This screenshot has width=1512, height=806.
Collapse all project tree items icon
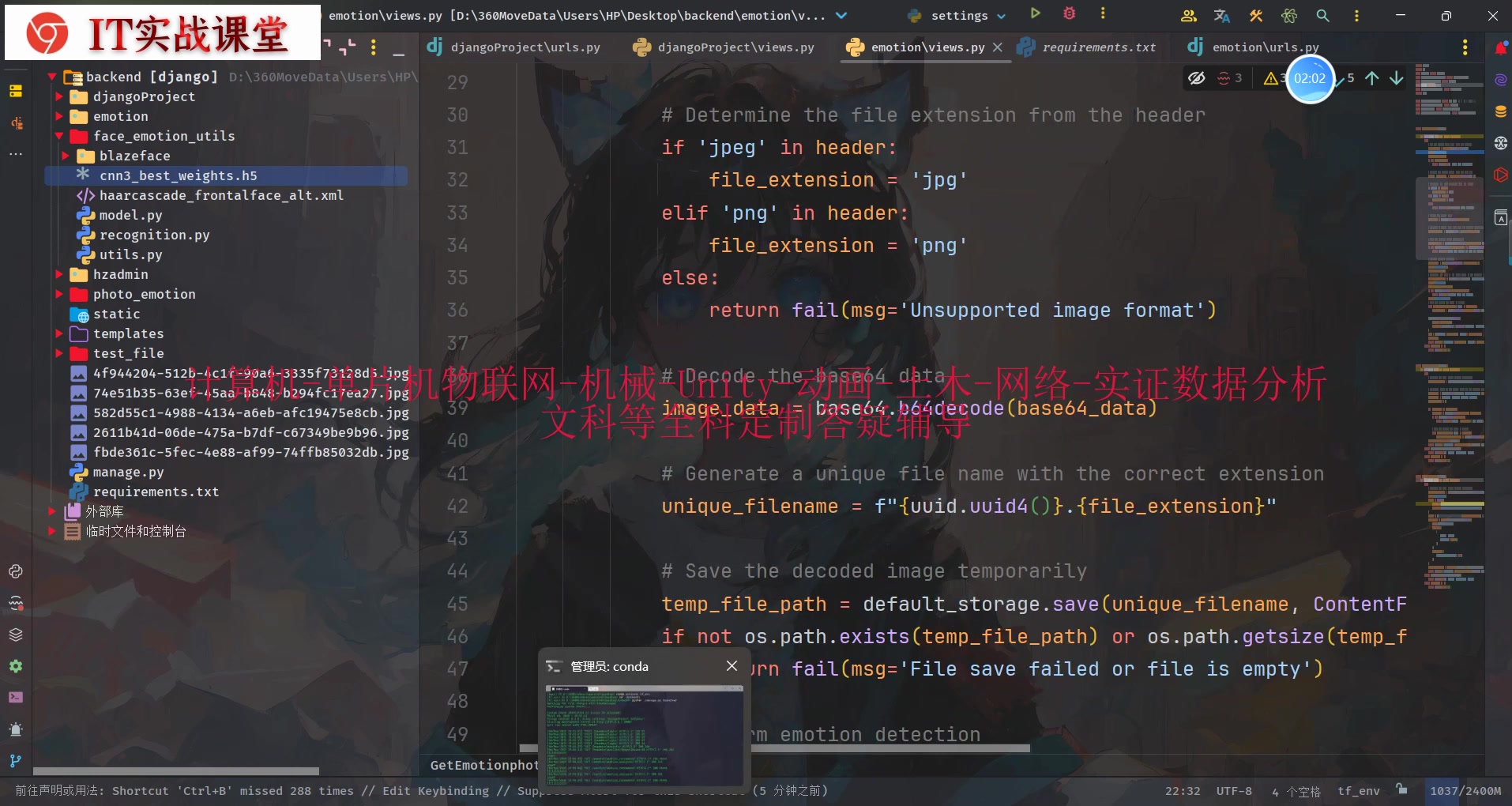click(x=348, y=47)
